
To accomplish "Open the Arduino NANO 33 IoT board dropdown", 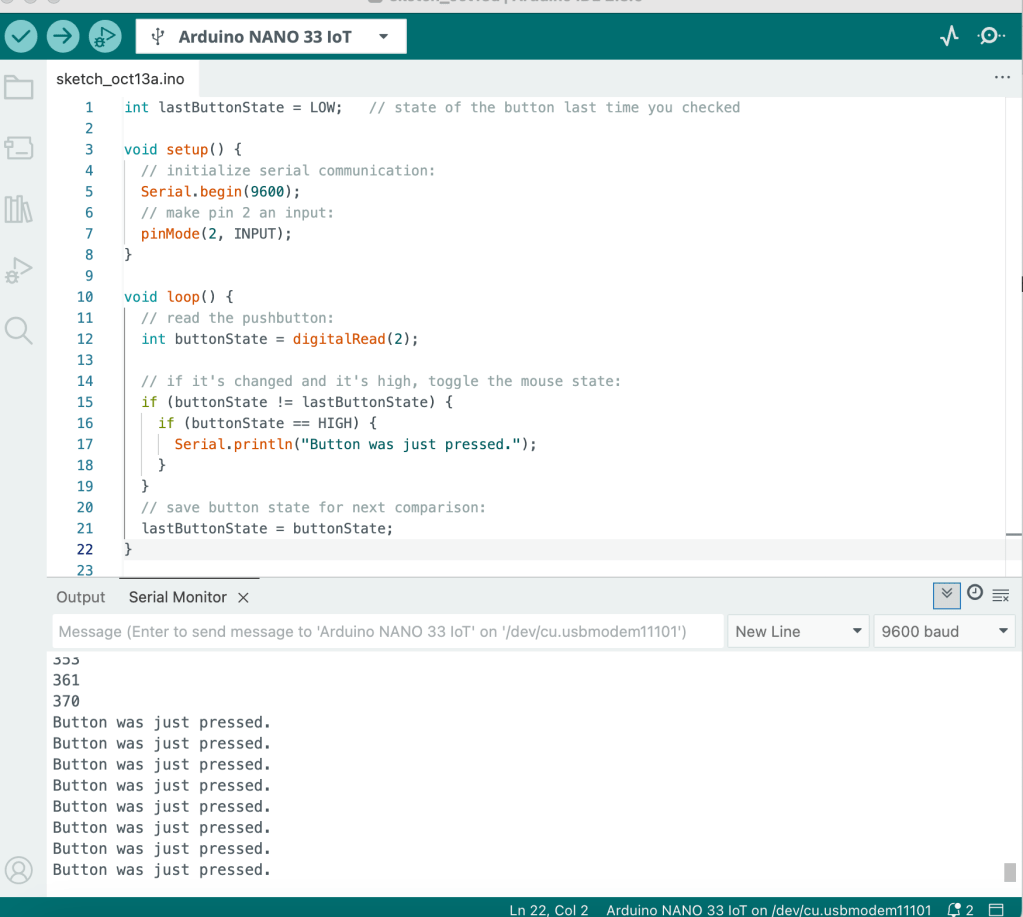I will [271, 37].
